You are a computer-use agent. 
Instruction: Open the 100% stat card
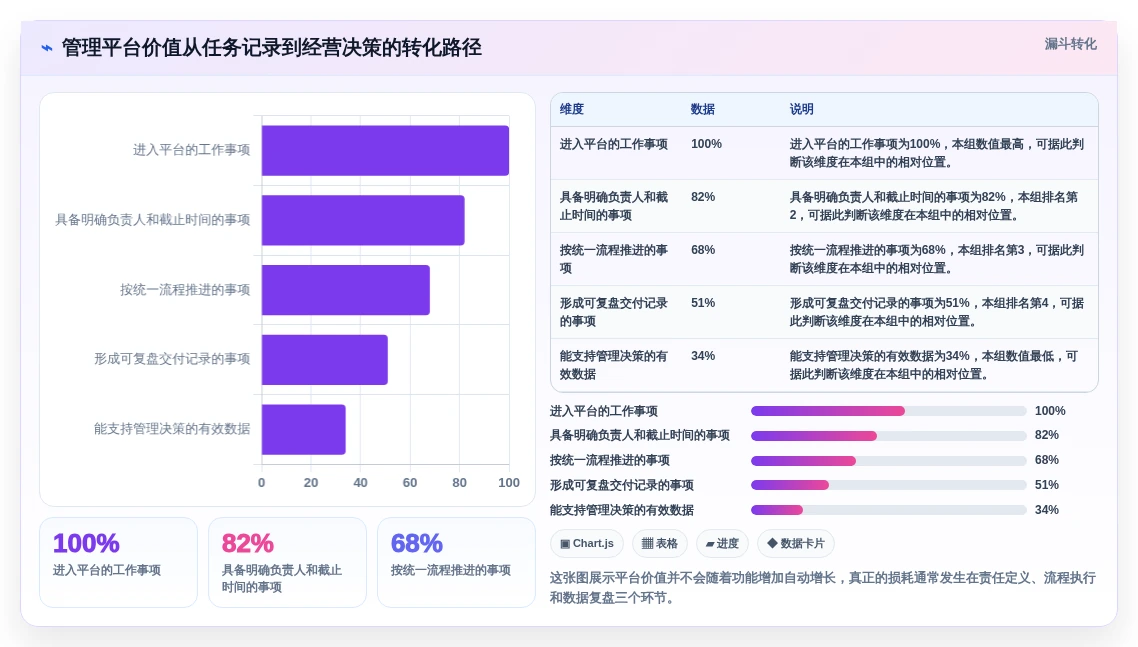pyautogui.click(x=118, y=562)
